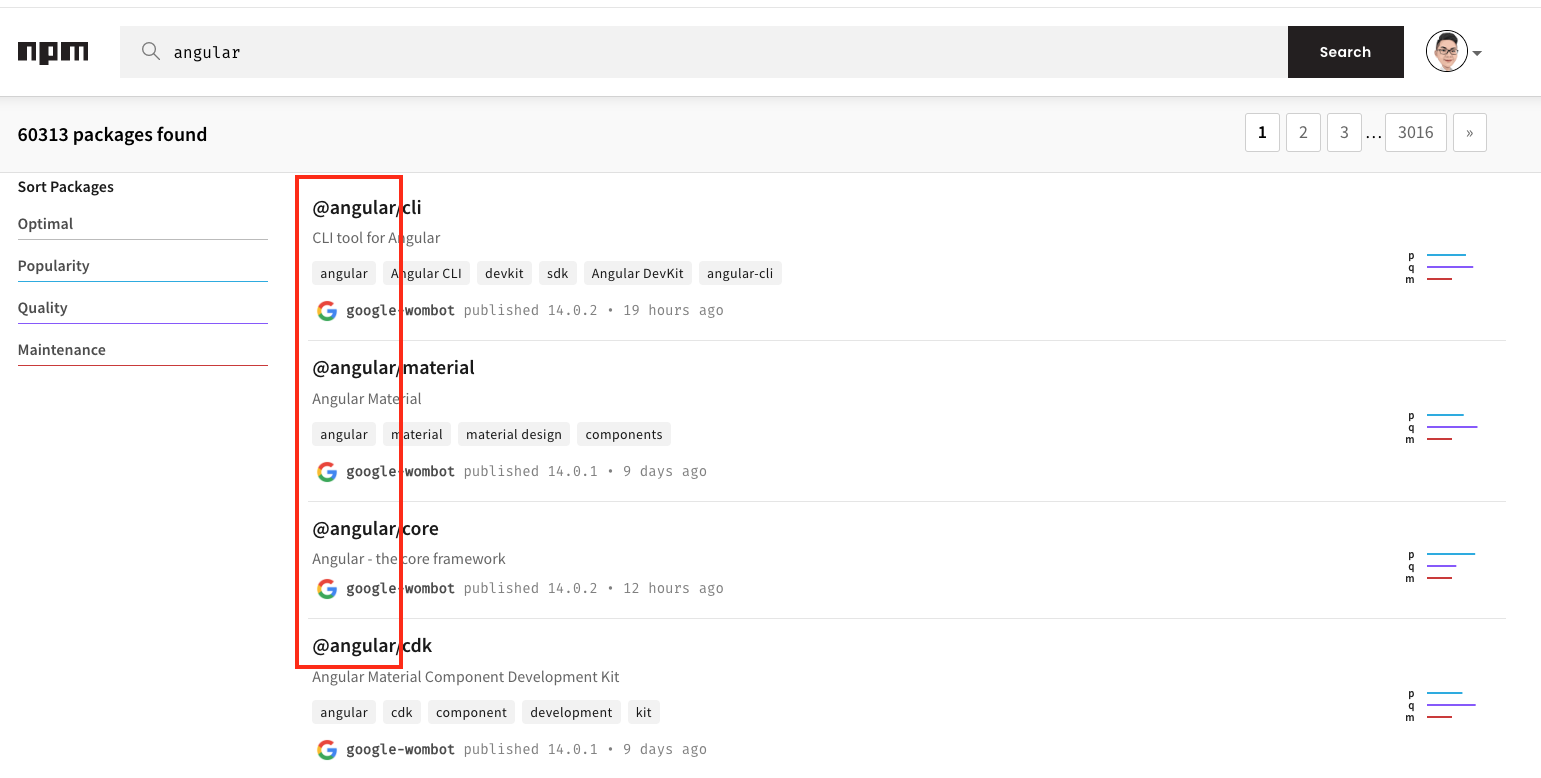Click the kit keyword tag
The image size is (1541, 778).
click(x=644, y=712)
